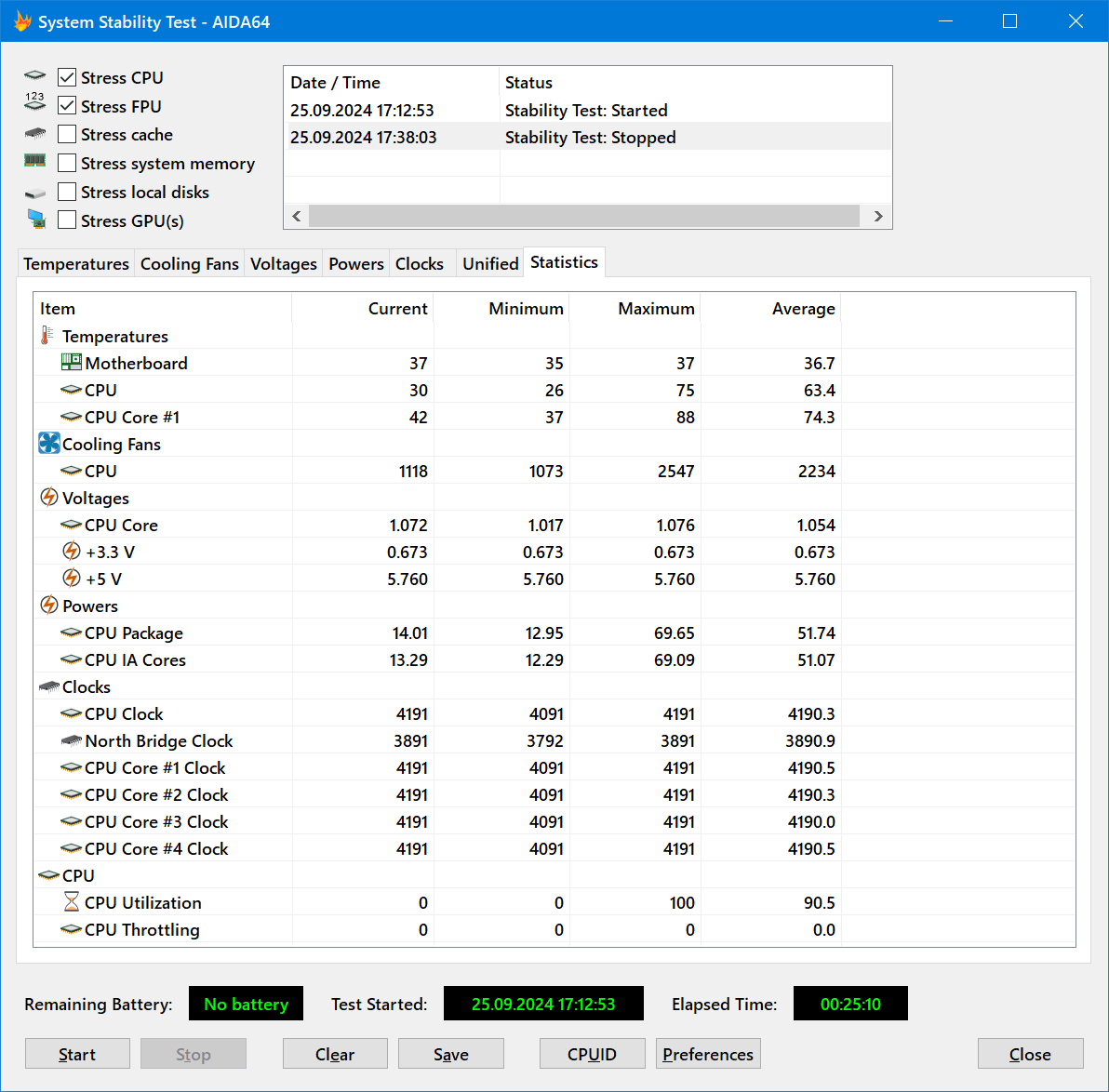Screen dimensions: 1109x1092
Task: Click the green Motherboard icon
Action: (x=71, y=362)
